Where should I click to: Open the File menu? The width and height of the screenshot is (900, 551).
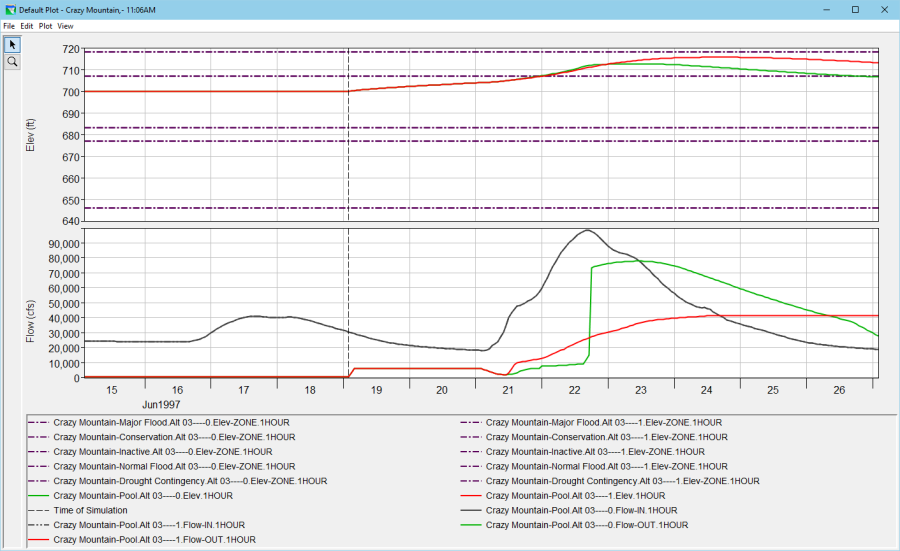click(x=9, y=26)
